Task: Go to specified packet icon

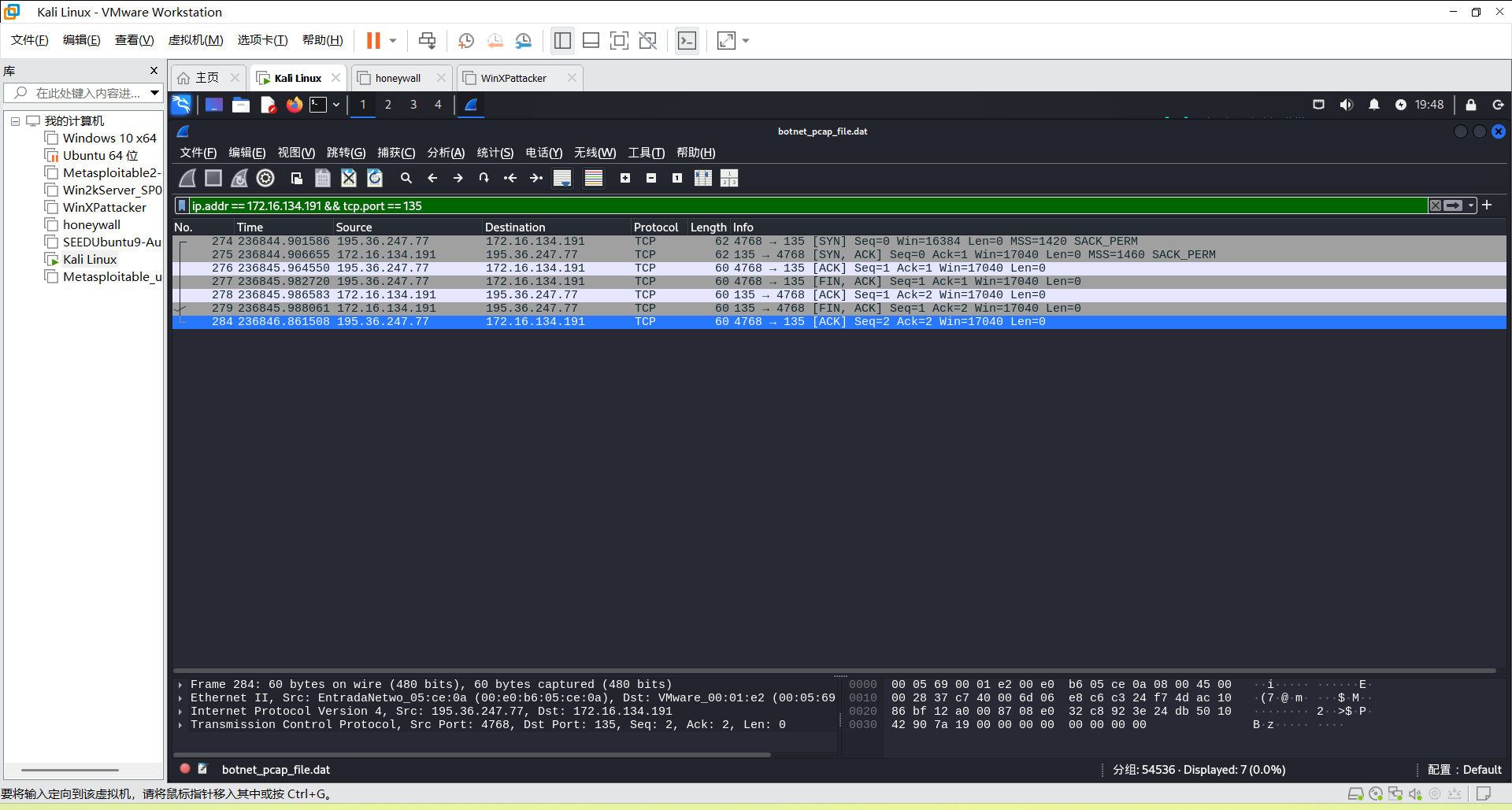Action: click(484, 179)
